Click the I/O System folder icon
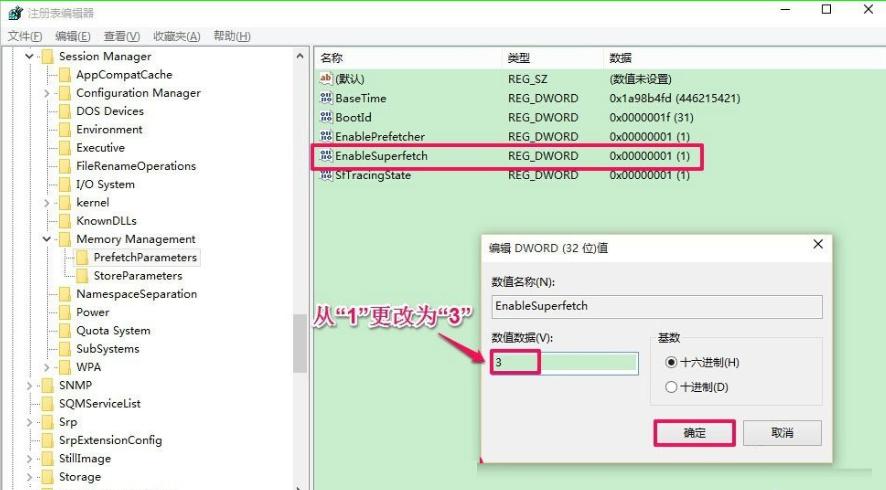Image resolution: width=886 pixels, height=490 pixels. tap(66, 185)
